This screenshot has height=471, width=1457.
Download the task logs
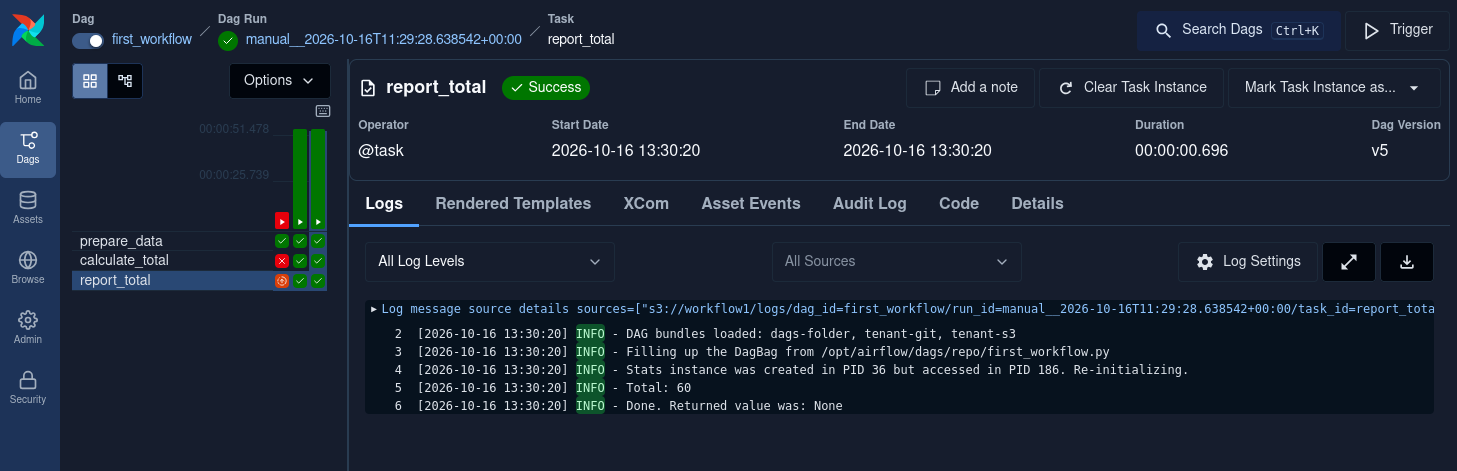[x=1407, y=261]
